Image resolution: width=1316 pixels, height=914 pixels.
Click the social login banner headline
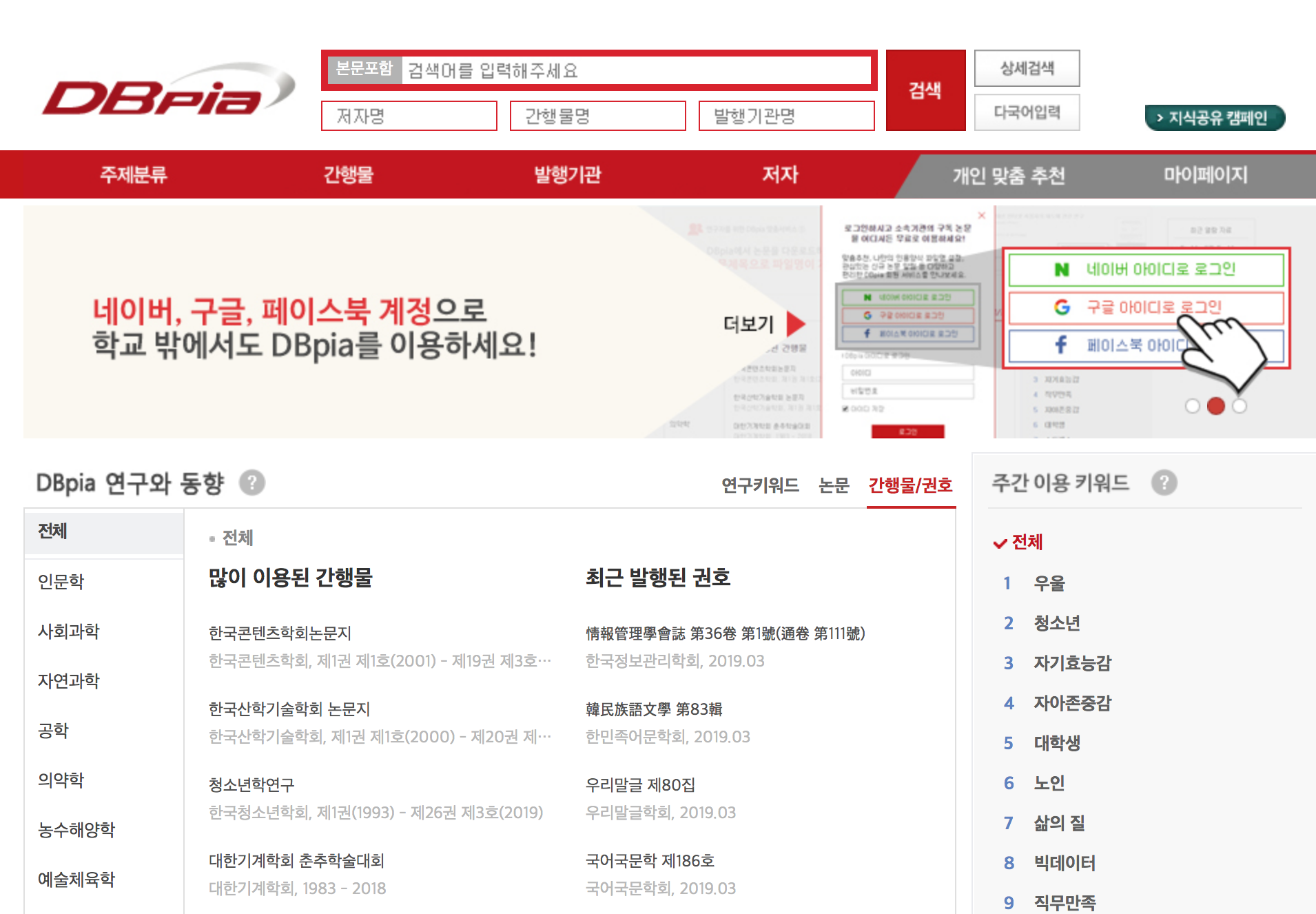click(x=314, y=328)
